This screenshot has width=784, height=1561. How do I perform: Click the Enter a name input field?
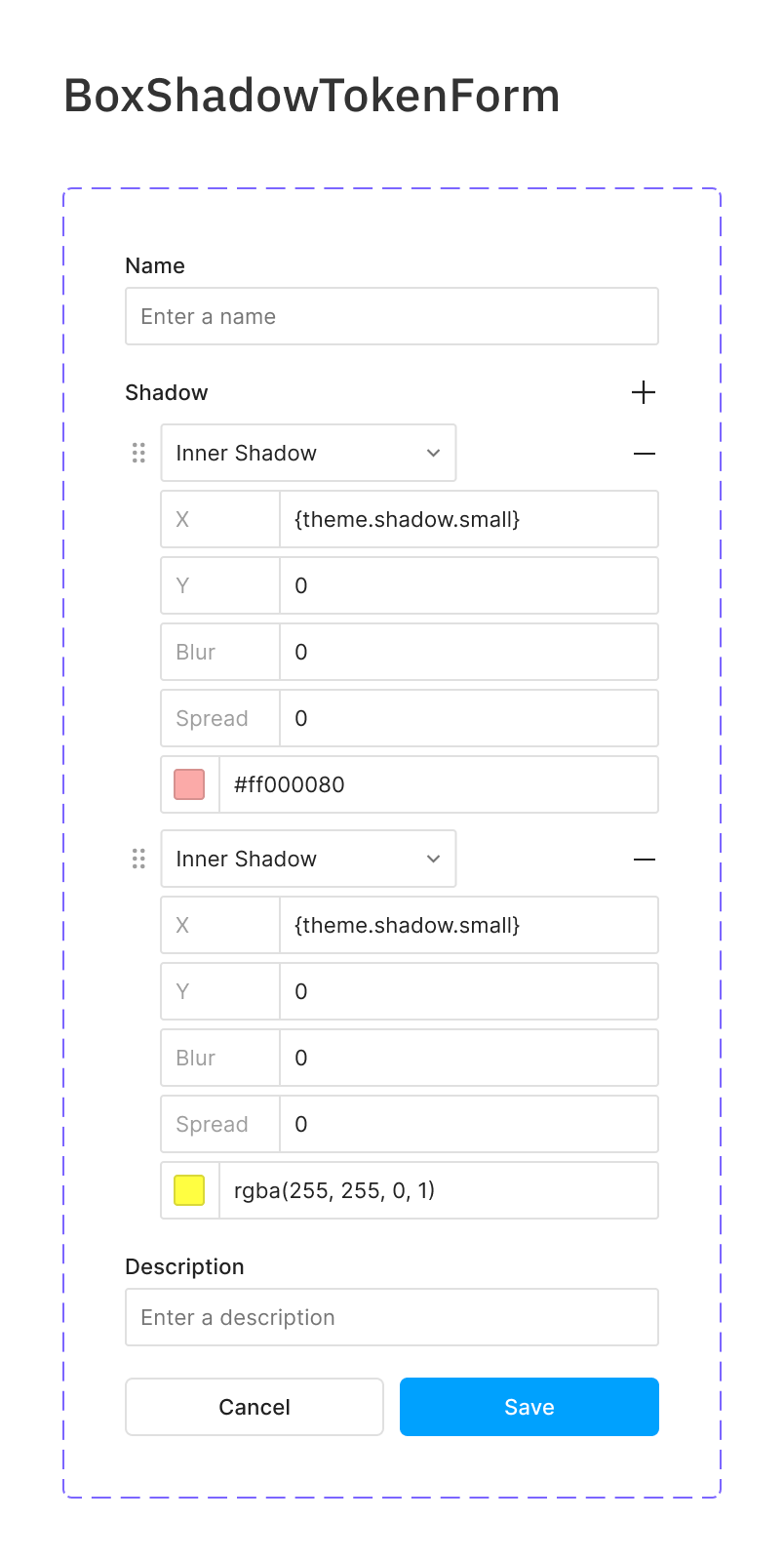point(391,316)
